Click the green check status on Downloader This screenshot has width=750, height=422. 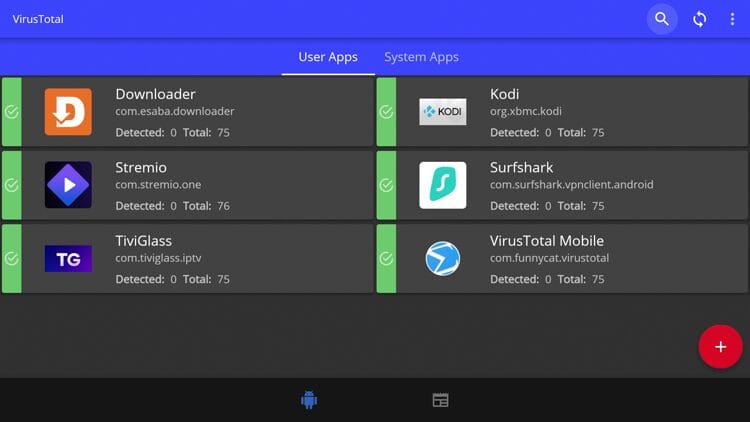point(11,111)
